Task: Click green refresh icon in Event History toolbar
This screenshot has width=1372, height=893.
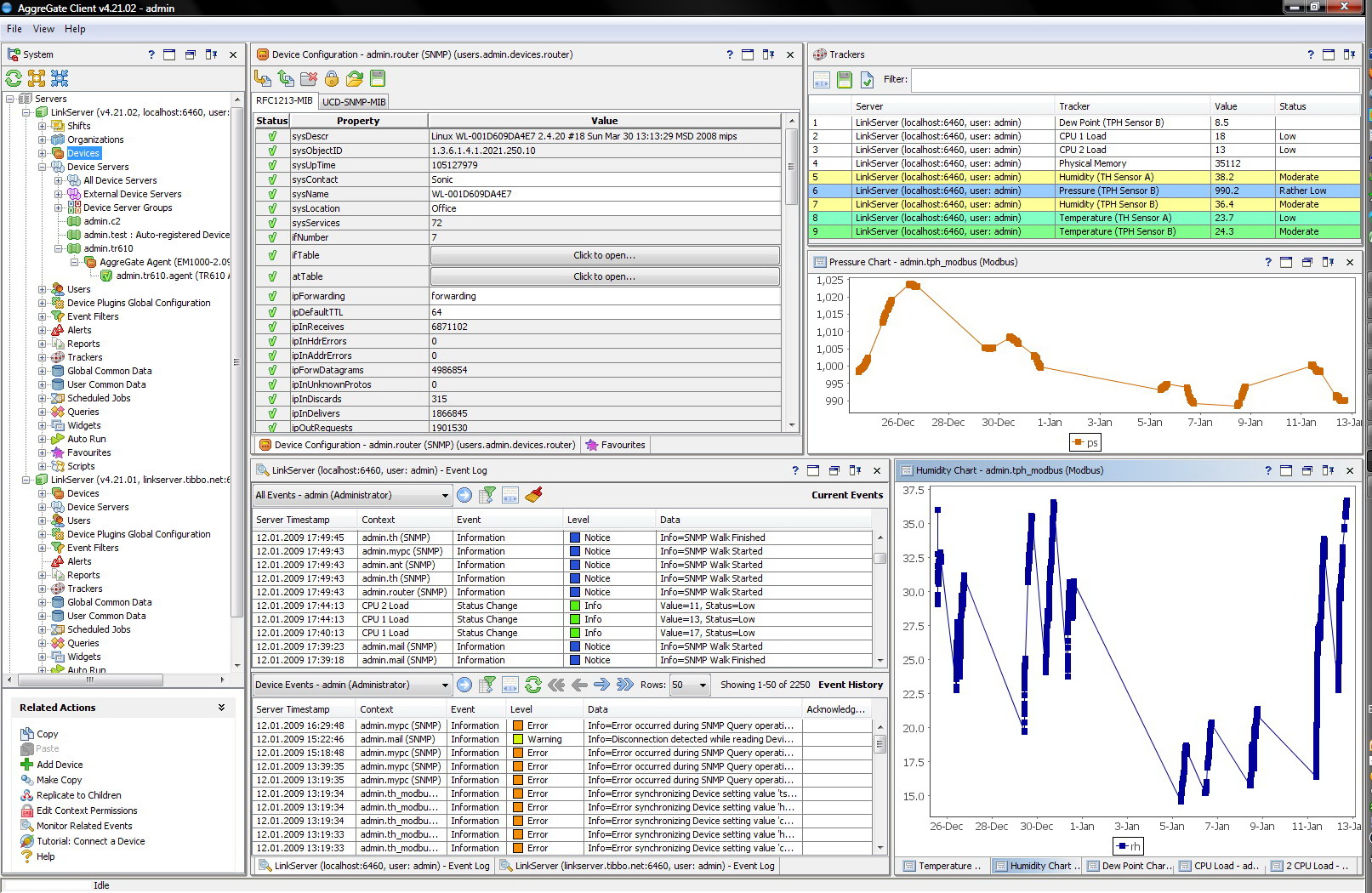Action: [533, 685]
